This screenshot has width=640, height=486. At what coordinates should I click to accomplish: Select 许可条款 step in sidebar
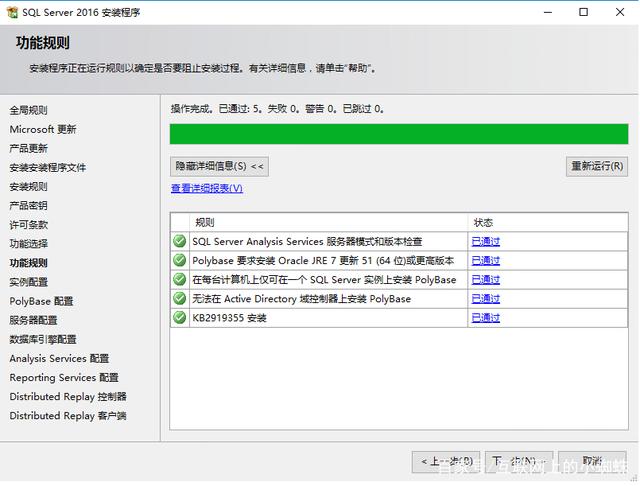pyautogui.click(x=29, y=225)
